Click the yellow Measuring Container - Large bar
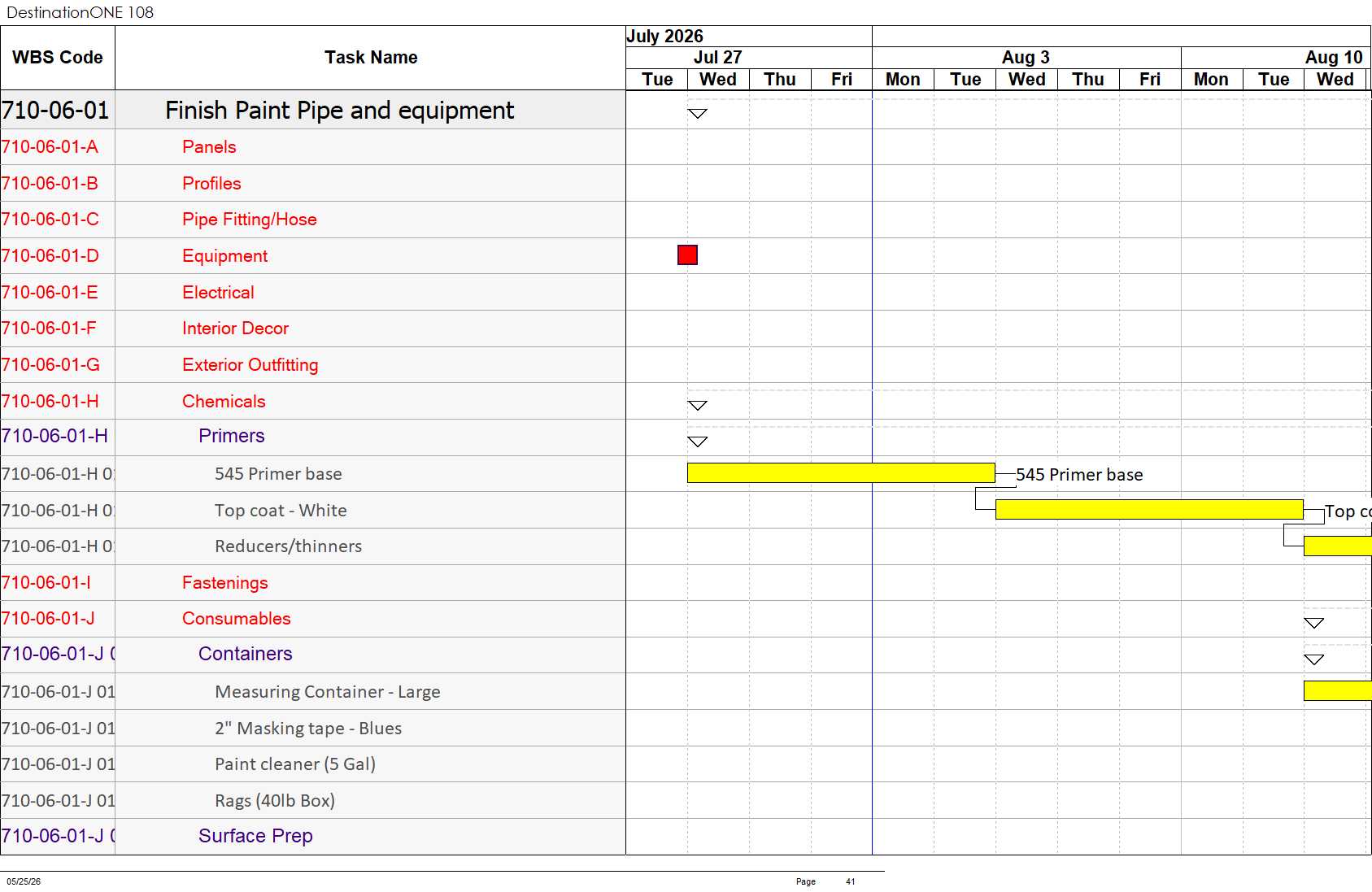 1337,691
